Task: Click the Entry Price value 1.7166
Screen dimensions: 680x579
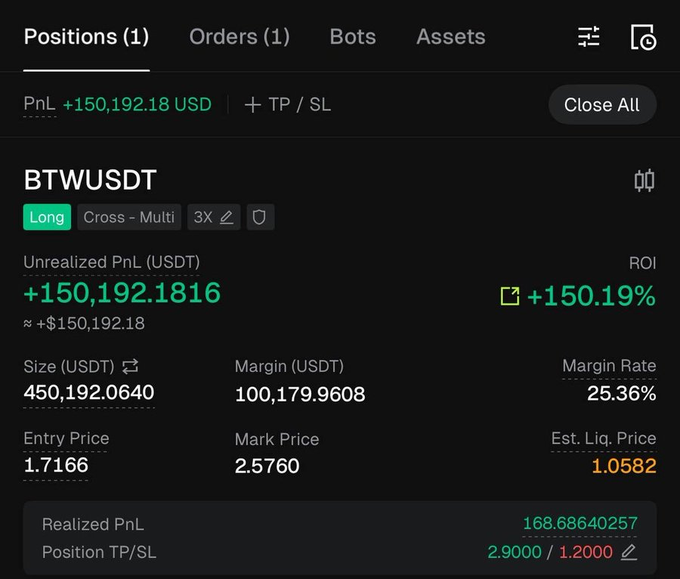Action: [56, 465]
